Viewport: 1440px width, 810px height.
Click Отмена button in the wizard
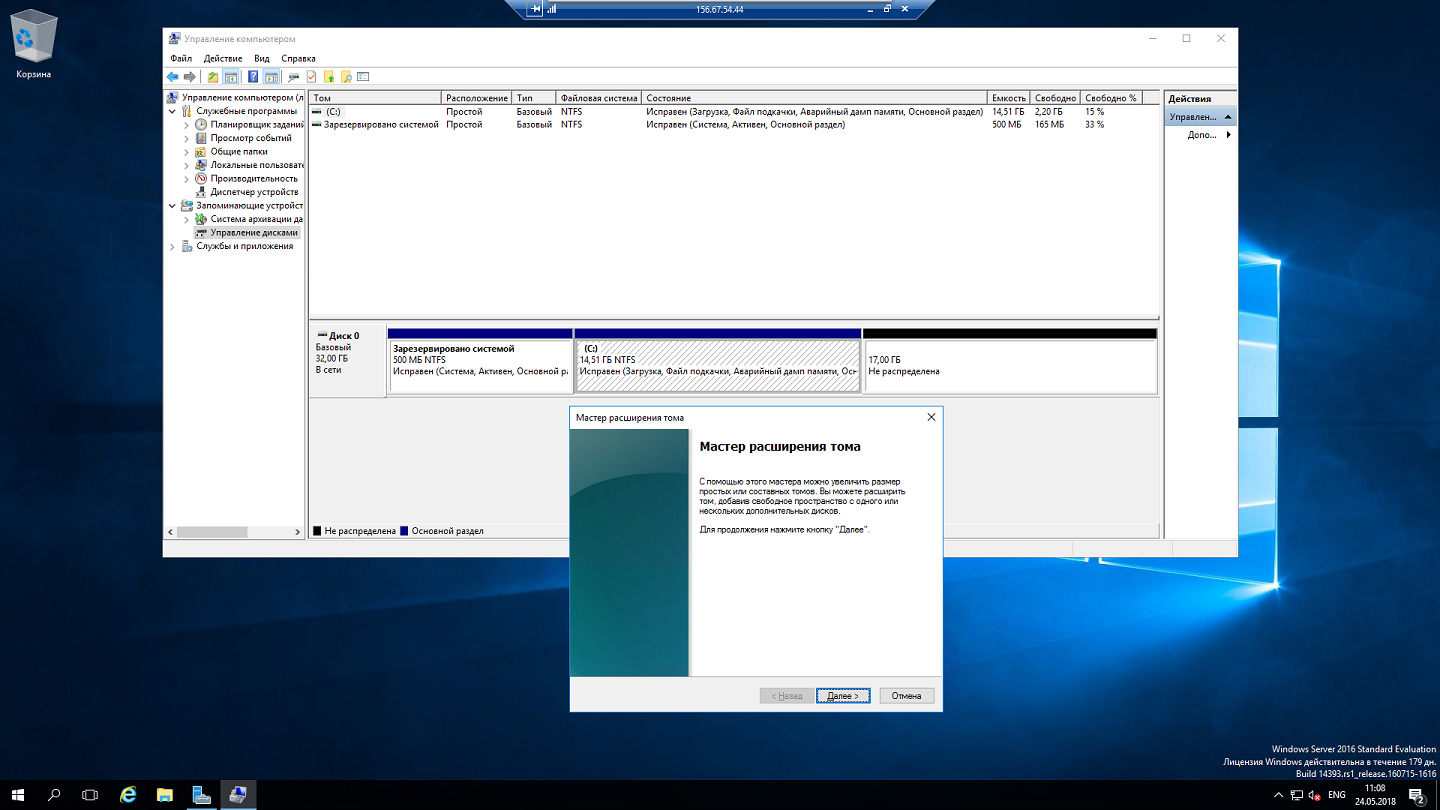pyautogui.click(x=906, y=696)
